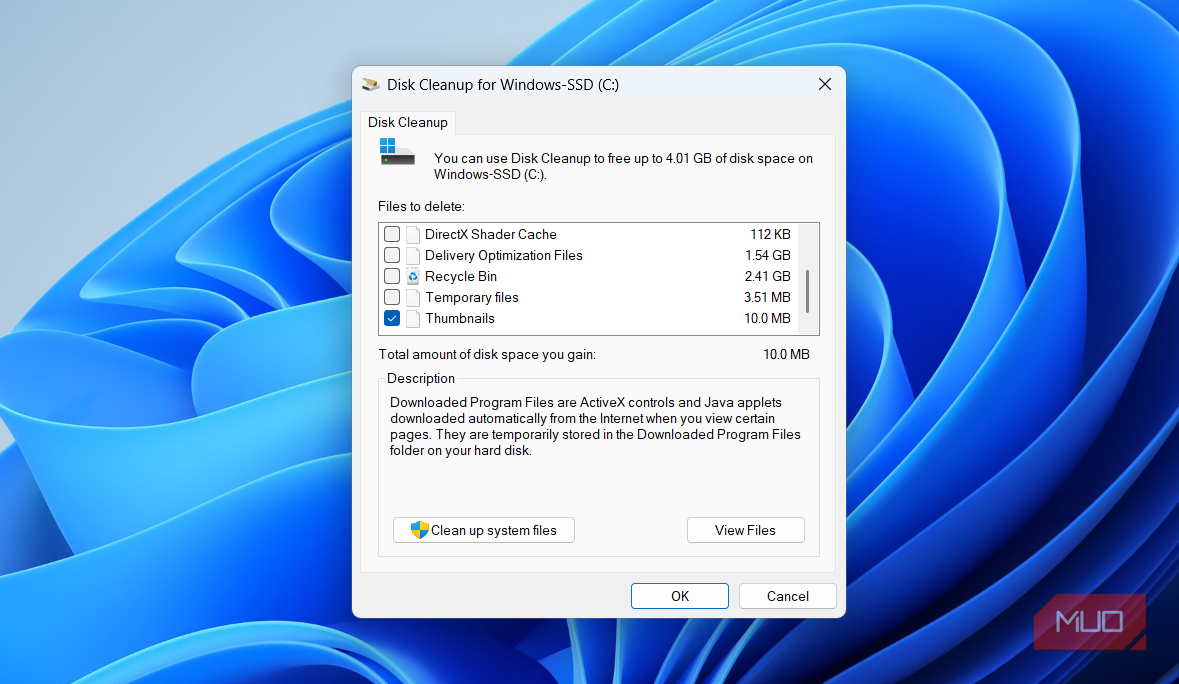This screenshot has height=684, width=1179.
Task: Click the Delivery Optimization Files file icon
Action: 413,256
